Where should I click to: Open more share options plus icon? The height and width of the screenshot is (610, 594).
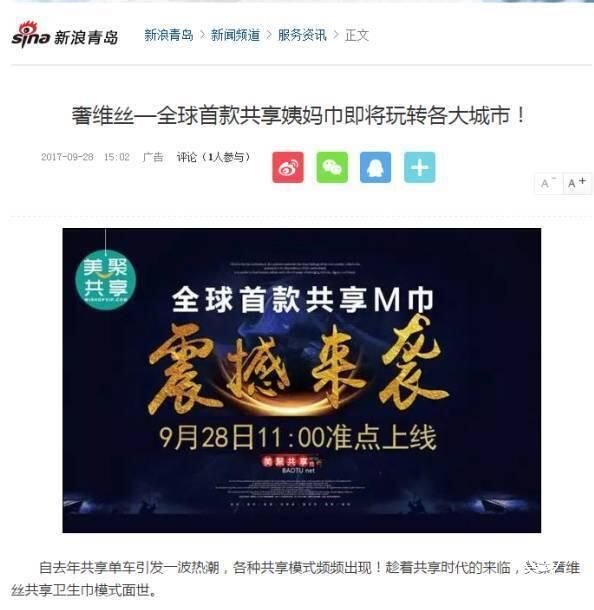[419, 167]
